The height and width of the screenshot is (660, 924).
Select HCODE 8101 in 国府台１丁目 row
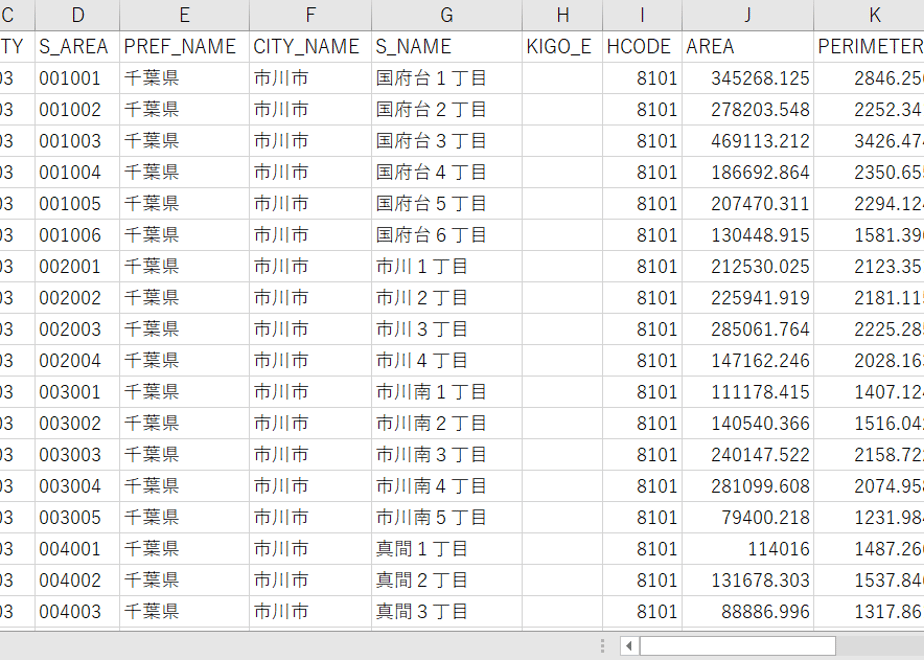point(642,78)
